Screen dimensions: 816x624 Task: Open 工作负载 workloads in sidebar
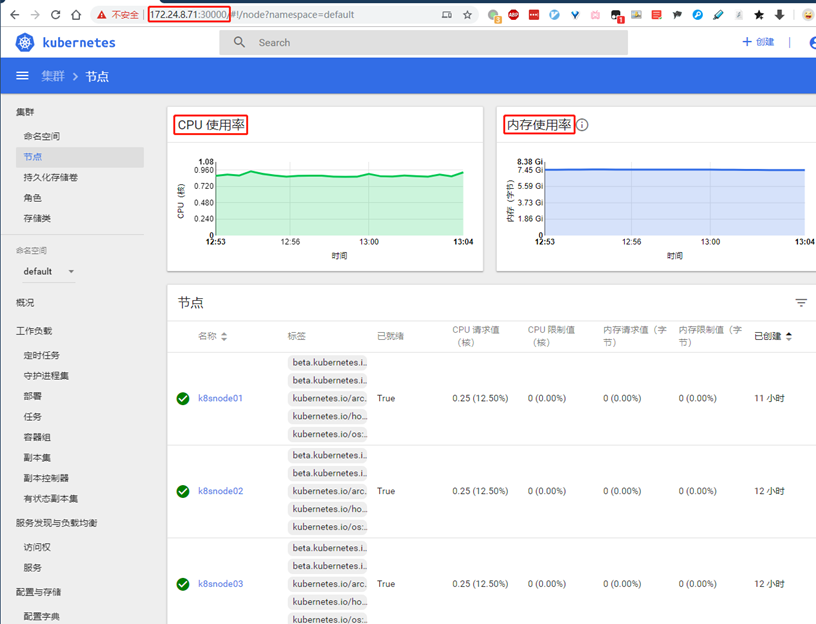pyautogui.click(x=34, y=330)
